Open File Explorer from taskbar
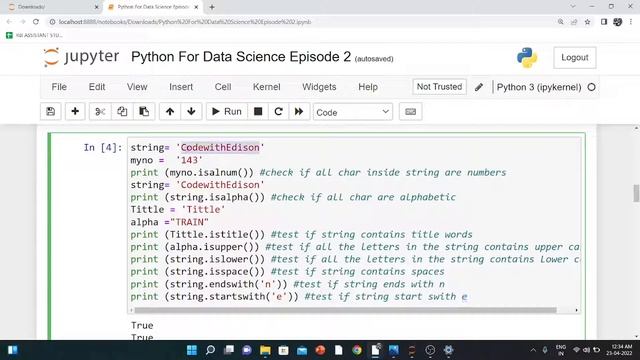 tap(265, 350)
